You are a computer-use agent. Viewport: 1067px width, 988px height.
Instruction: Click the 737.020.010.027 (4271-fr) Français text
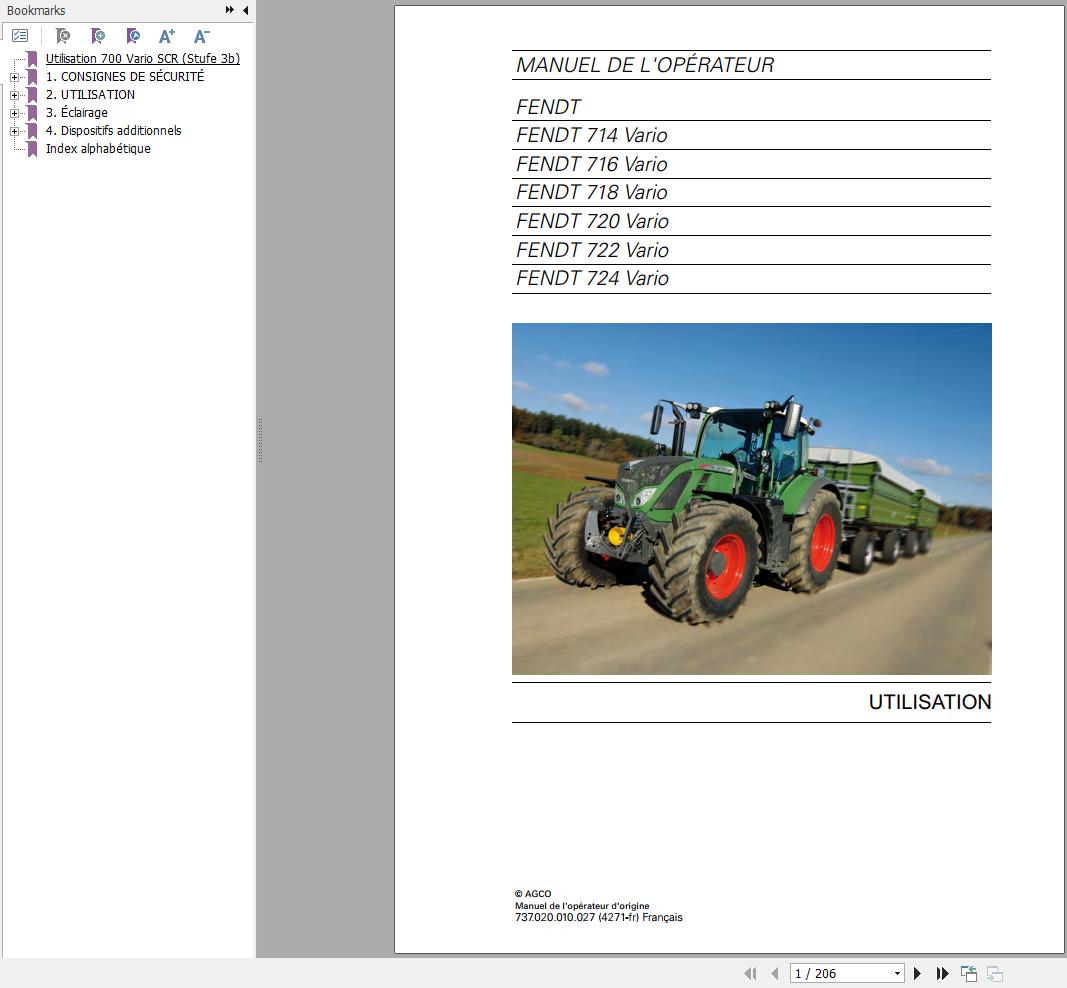[x=598, y=917]
